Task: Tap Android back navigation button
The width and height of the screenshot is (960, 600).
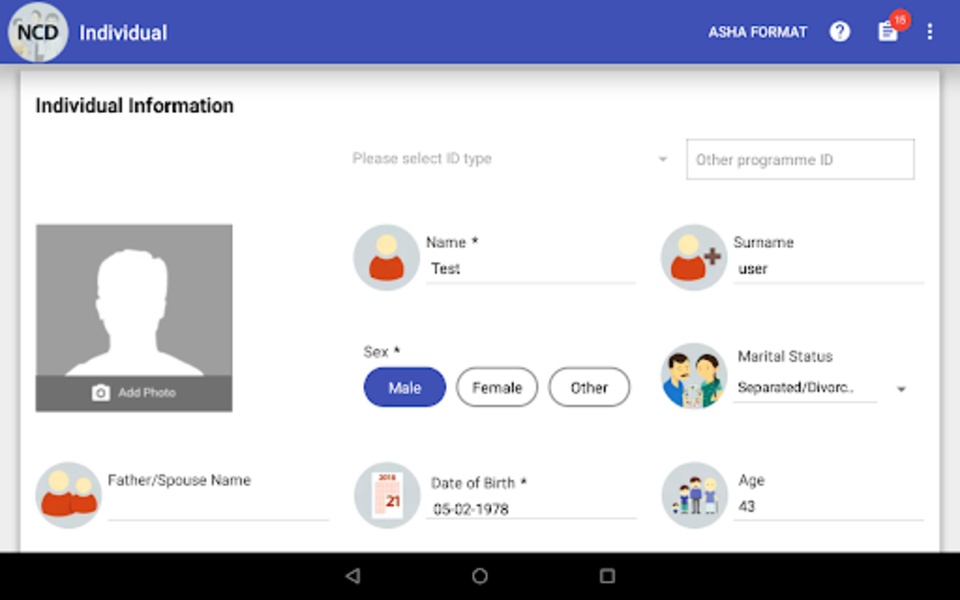Action: 353,576
